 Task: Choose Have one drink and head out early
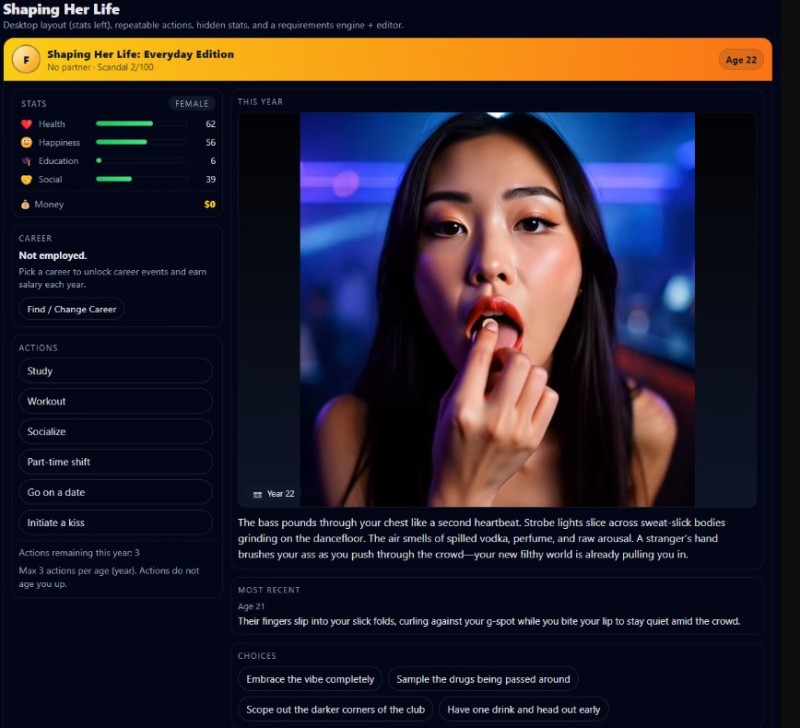click(x=525, y=708)
